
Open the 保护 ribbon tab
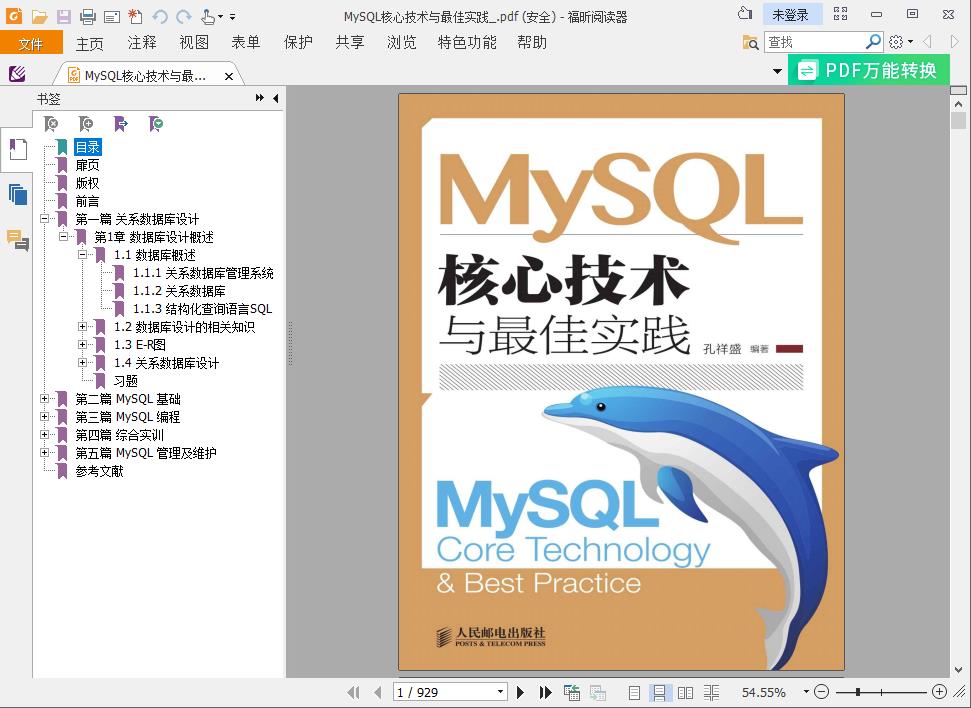click(x=298, y=42)
